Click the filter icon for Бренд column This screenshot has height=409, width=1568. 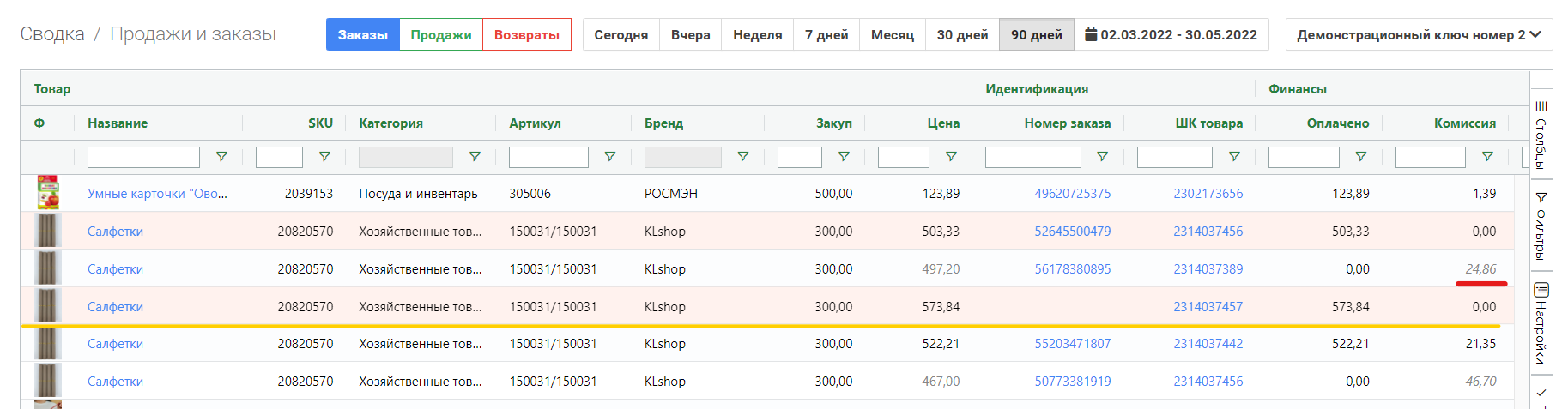(743, 157)
